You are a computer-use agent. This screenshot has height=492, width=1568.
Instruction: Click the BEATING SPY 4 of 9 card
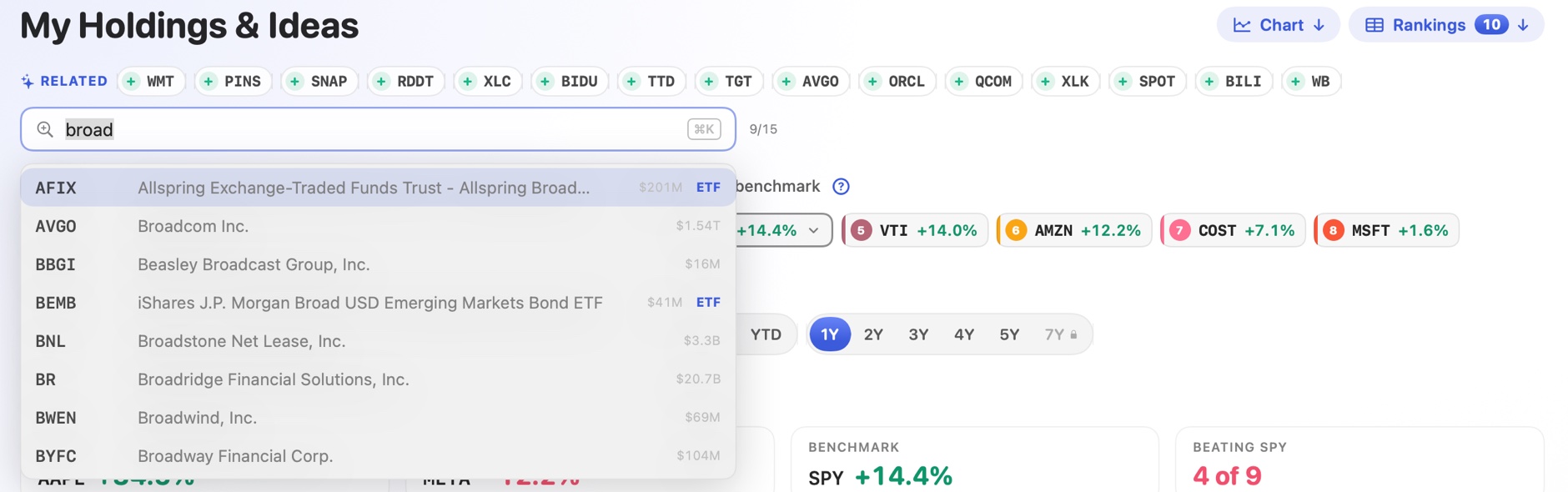point(1359,459)
